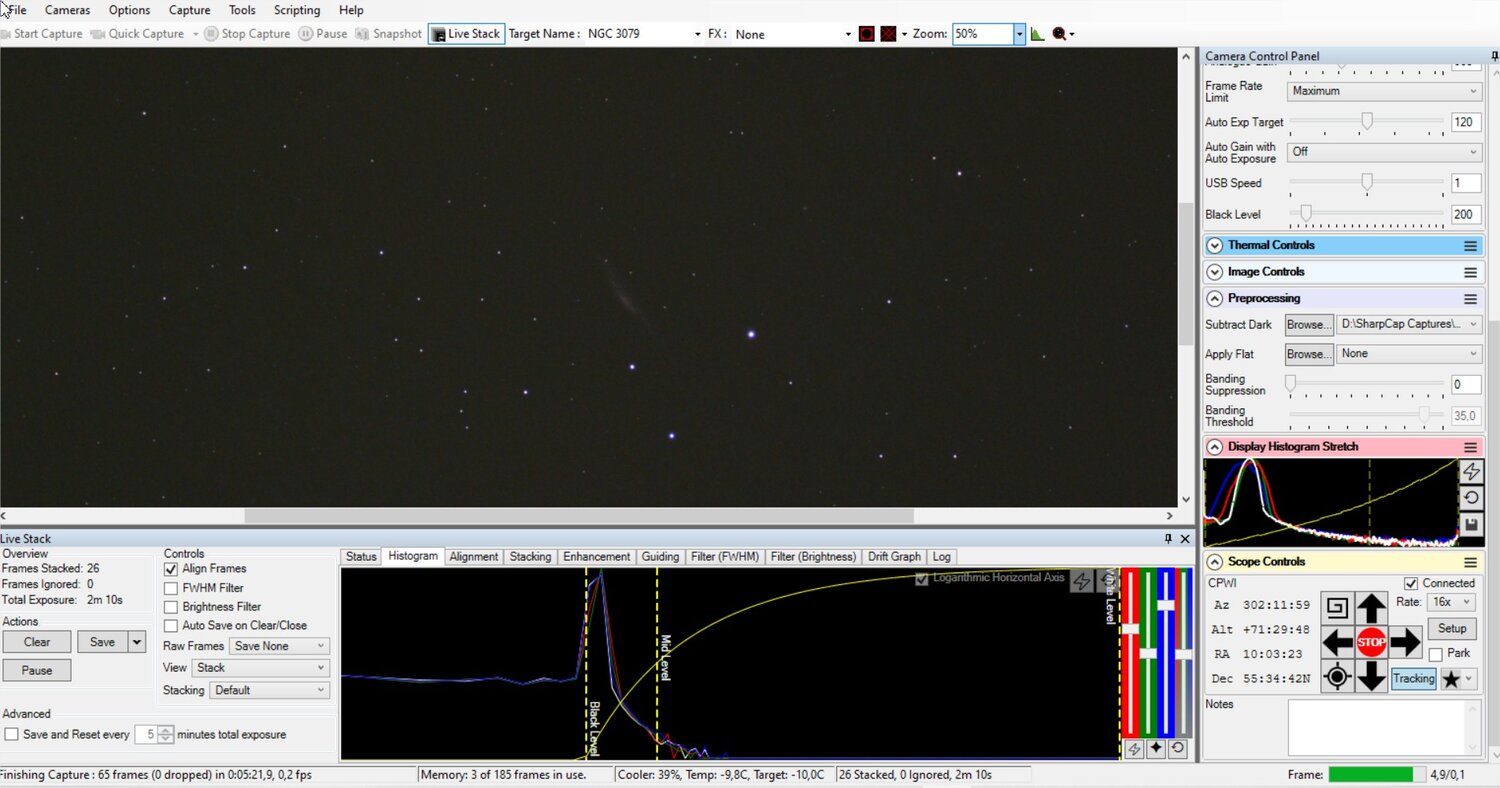Switch to the Drift Graph tab
The height and width of the screenshot is (788, 1500).
(x=893, y=556)
